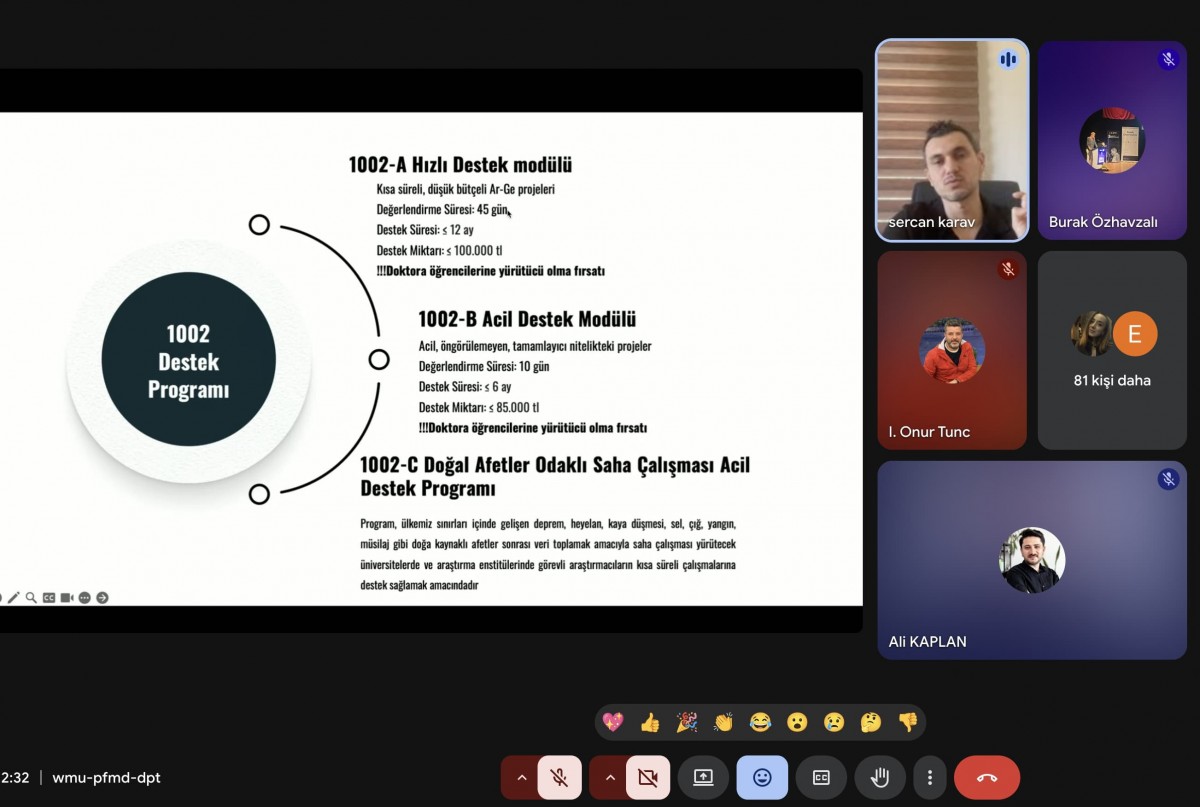Image resolution: width=1200 pixels, height=807 pixels.
Task: Toggle the microphone mute button
Action: click(x=560, y=777)
